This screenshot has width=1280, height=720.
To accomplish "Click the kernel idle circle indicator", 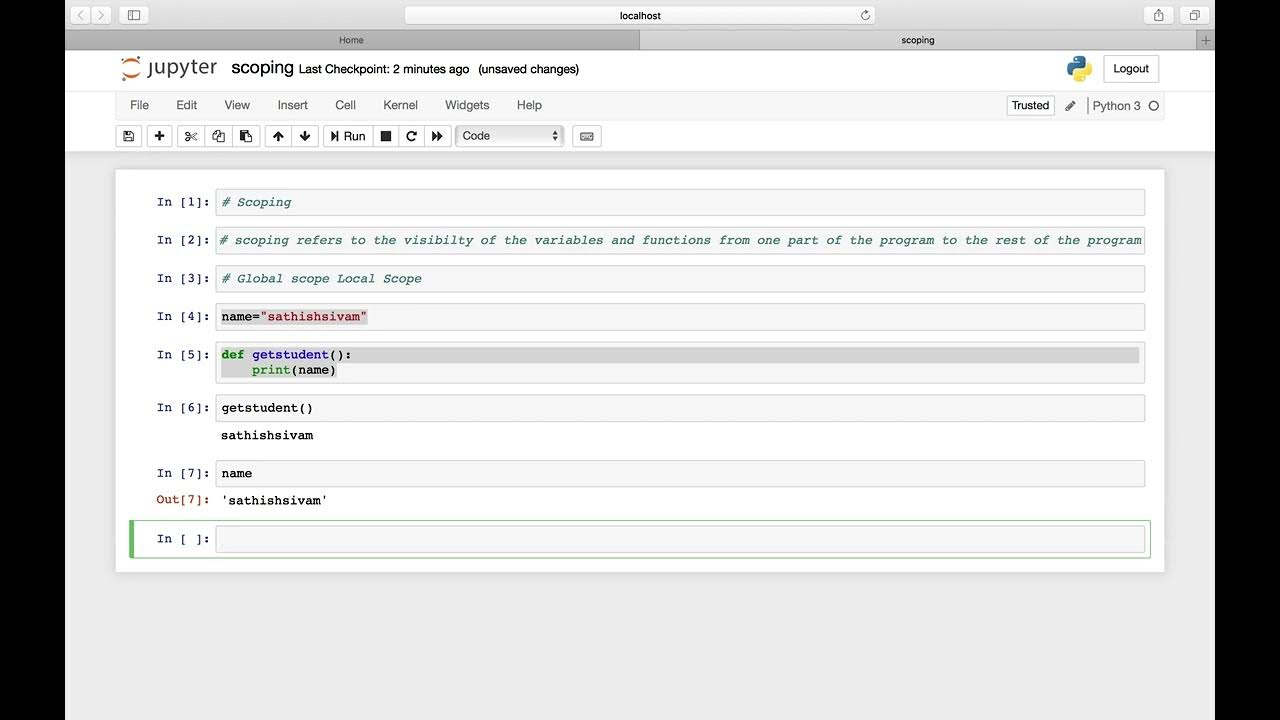I will [1153, 106].
